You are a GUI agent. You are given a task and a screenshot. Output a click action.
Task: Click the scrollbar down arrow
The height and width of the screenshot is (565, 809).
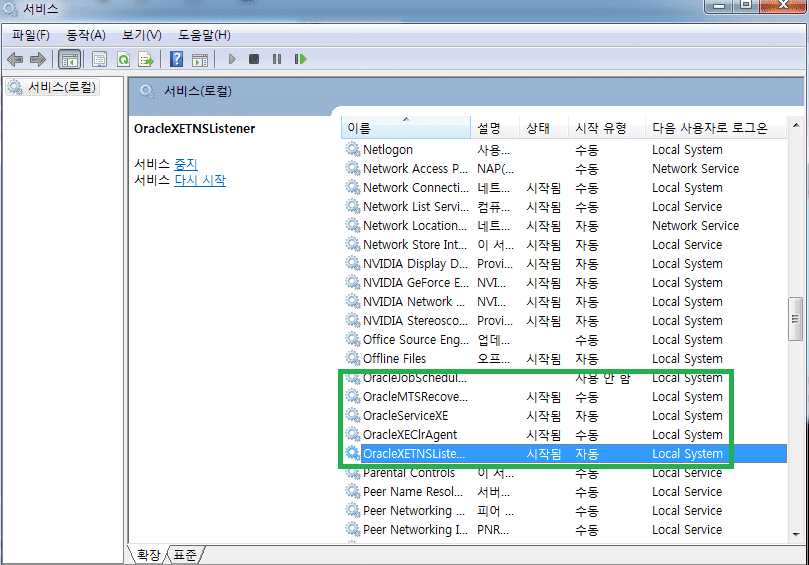click(x=796, y=535)
